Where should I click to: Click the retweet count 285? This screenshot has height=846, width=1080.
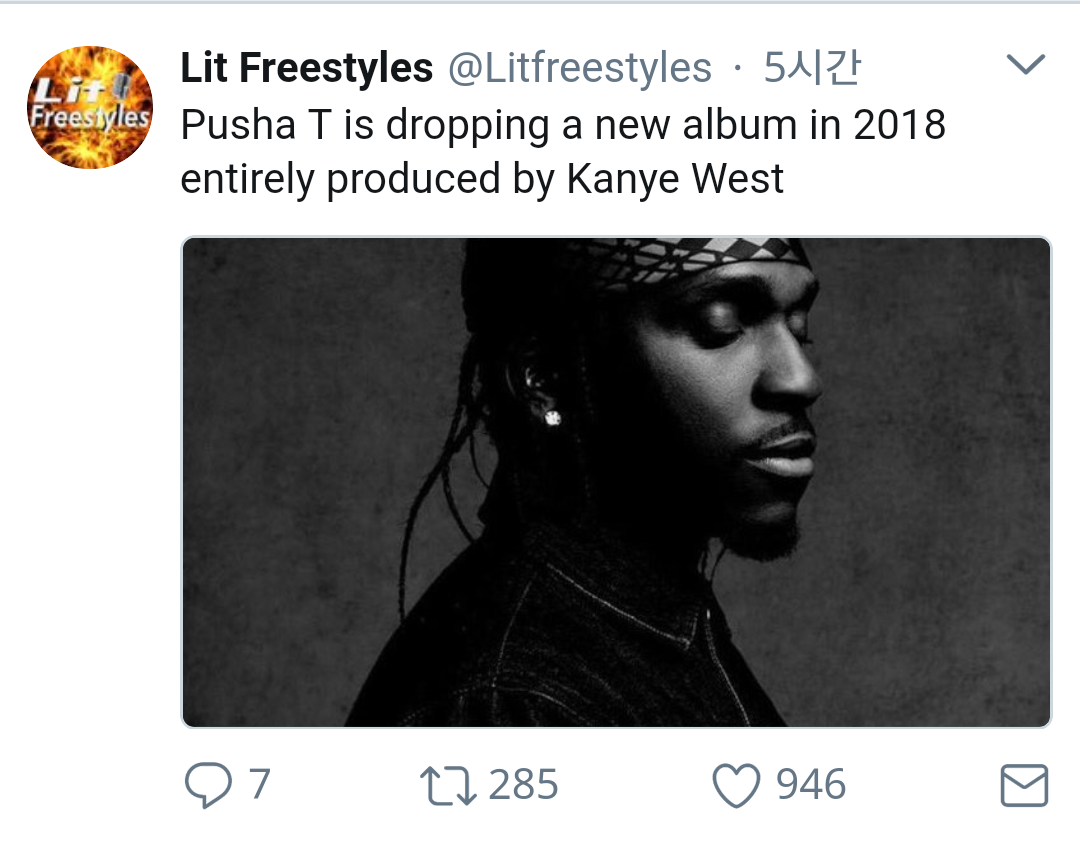[522, 785]
